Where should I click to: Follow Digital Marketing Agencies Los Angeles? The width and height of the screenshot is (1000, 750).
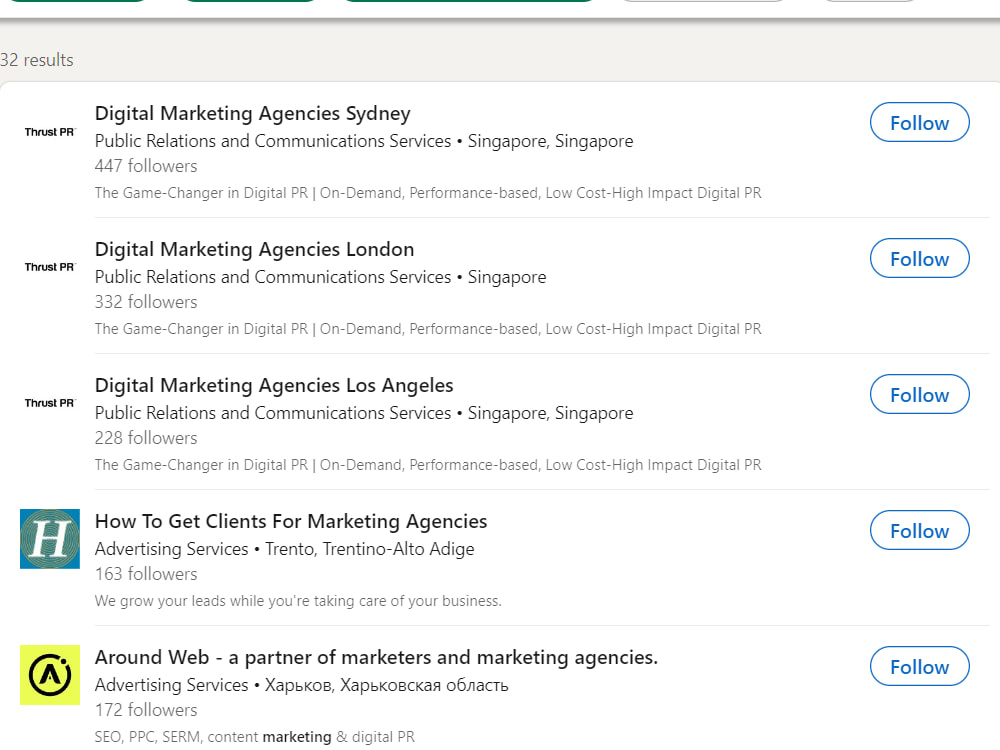pos(920,394)
